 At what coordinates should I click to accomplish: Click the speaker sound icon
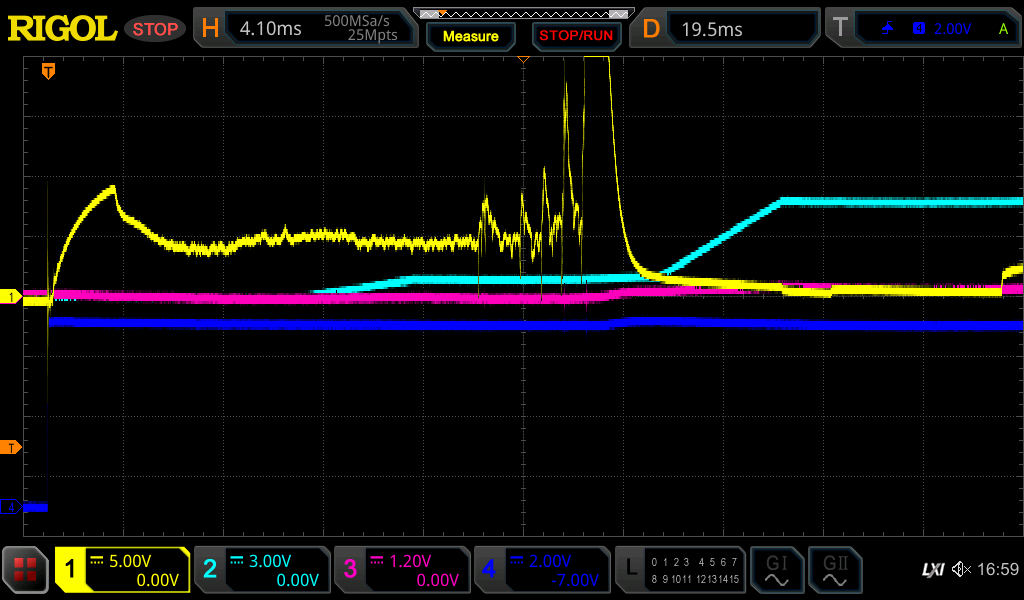961,570
